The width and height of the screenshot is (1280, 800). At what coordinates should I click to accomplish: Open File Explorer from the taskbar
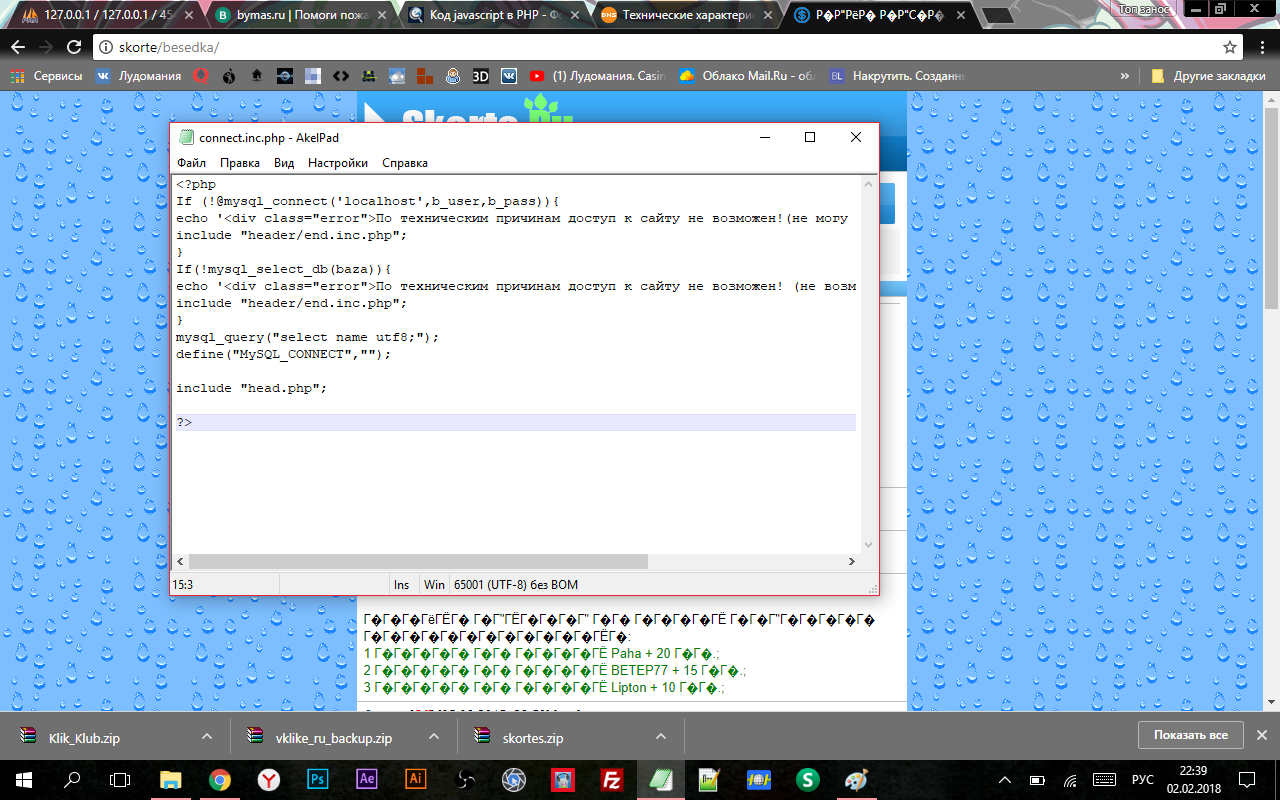click(x=171, y=780)
